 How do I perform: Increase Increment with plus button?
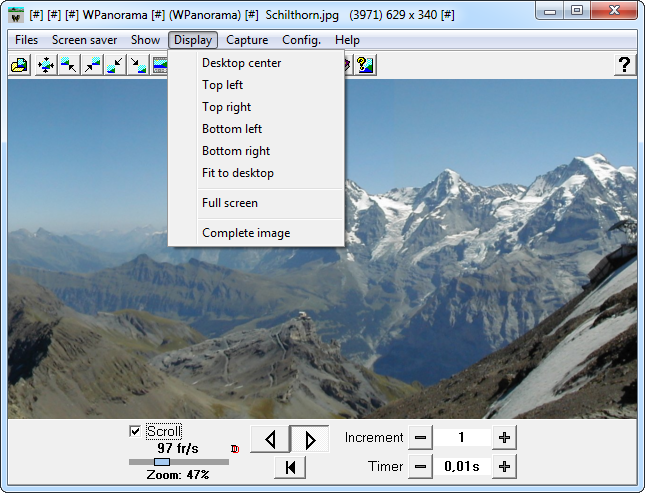coord(504,437)
